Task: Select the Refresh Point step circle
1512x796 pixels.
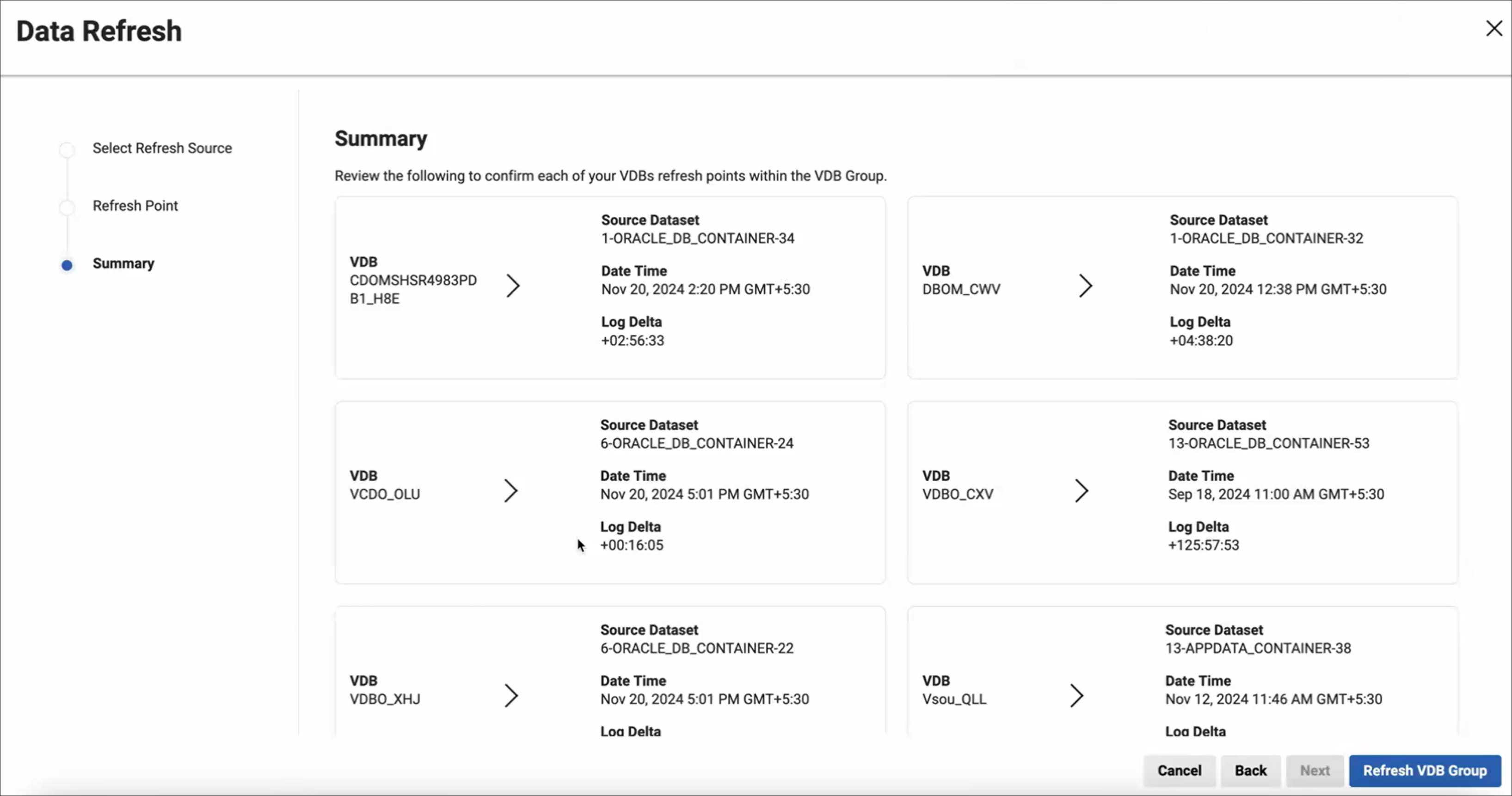Action: (67, 207)
